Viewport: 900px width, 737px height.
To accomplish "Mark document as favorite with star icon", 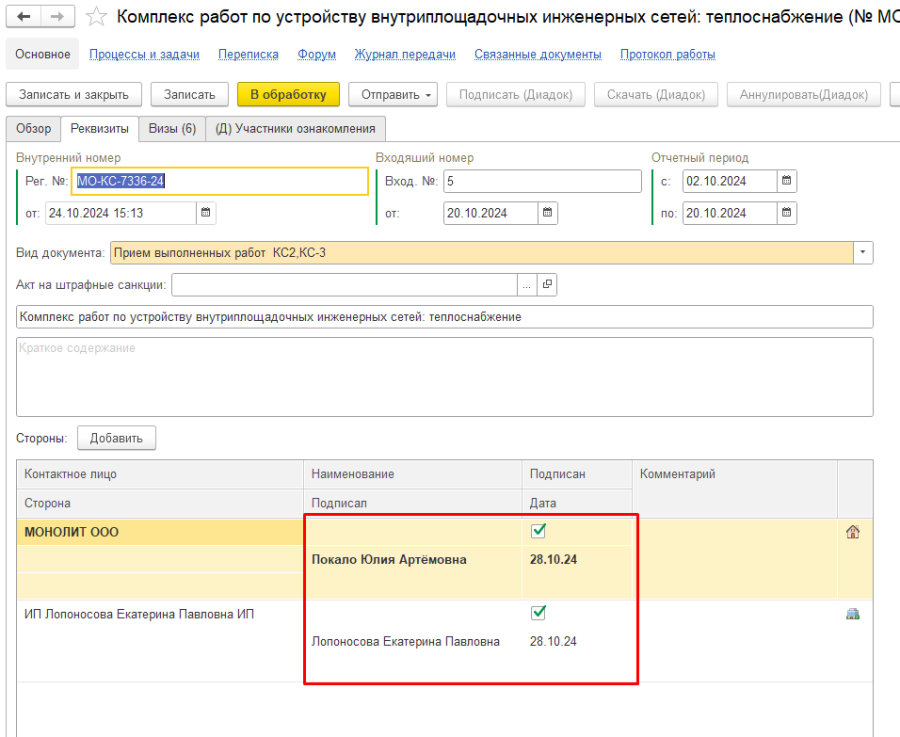I will (x=96, y=17).
